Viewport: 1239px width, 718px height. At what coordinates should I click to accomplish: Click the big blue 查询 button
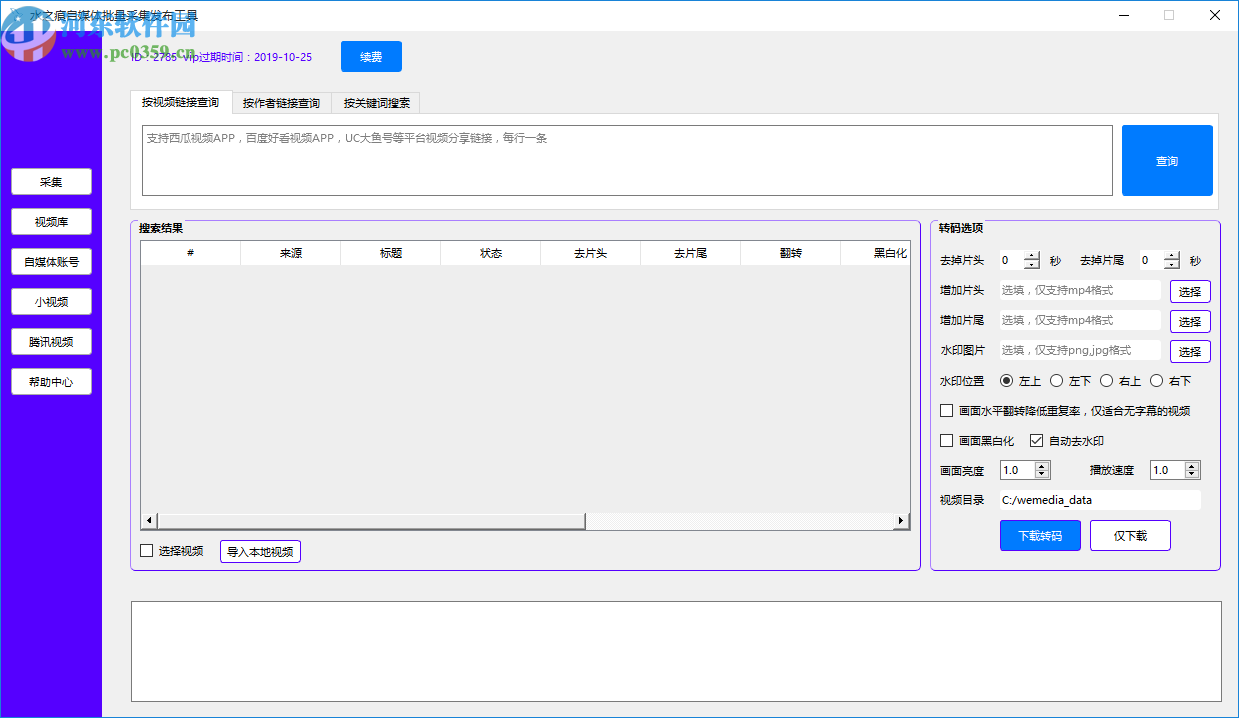pyautogui.click(x=1167, y=160)
